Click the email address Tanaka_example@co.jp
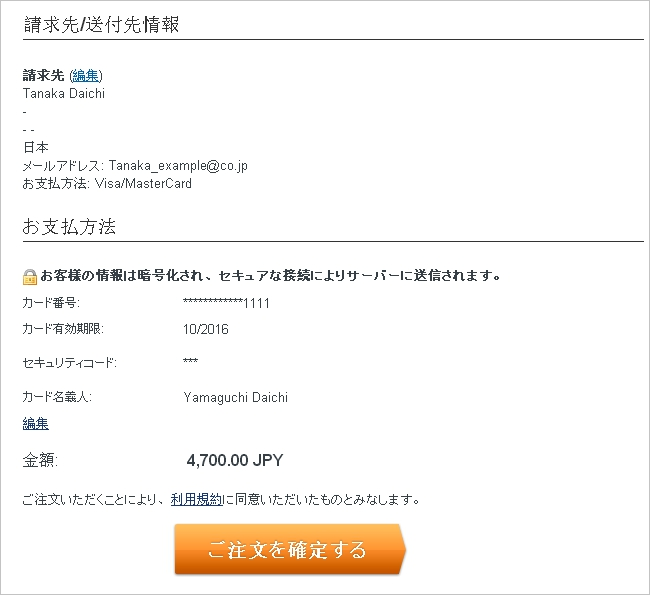The image size is (650, 595). 178,166
